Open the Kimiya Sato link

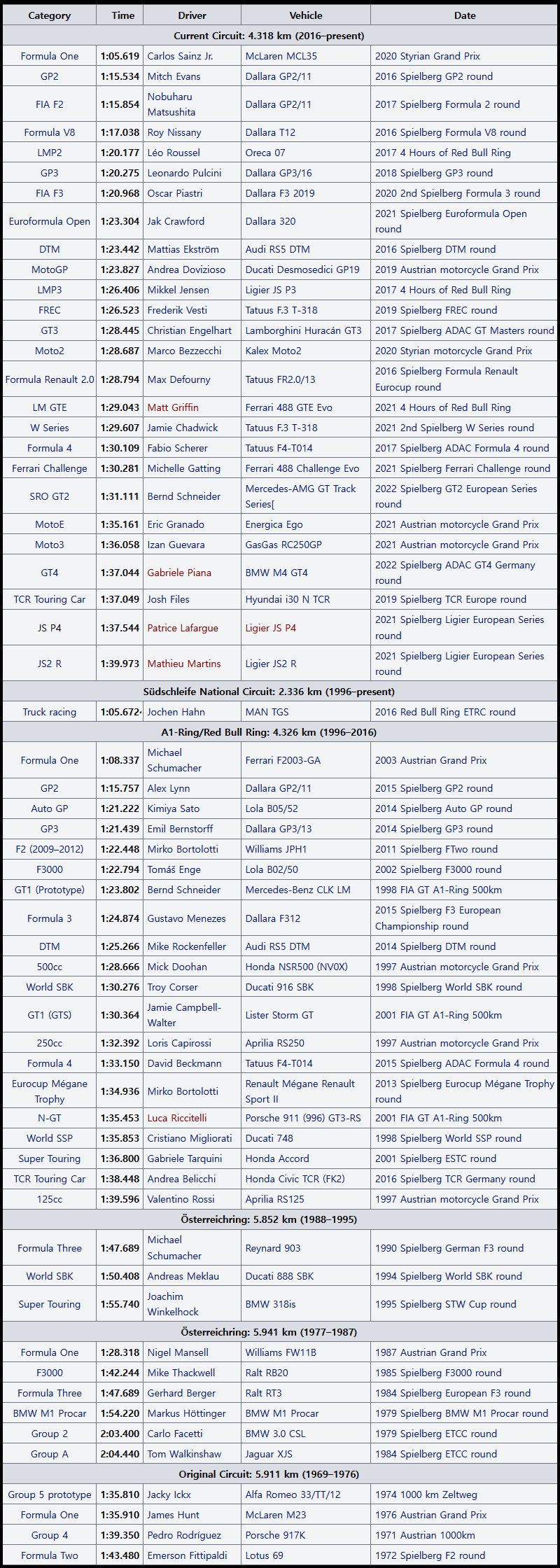[x=174, y=808]
